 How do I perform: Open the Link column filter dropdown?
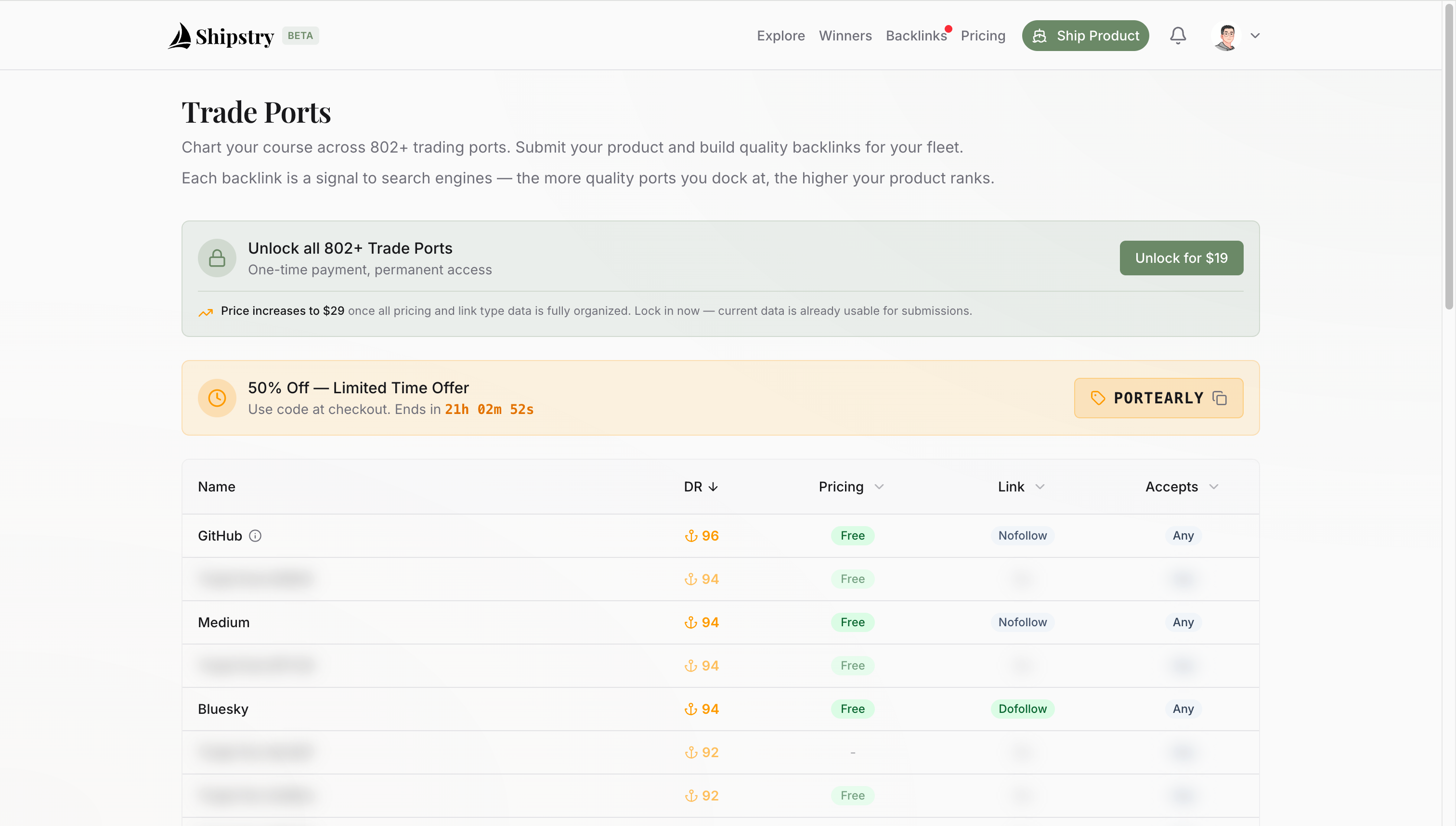1040,487
